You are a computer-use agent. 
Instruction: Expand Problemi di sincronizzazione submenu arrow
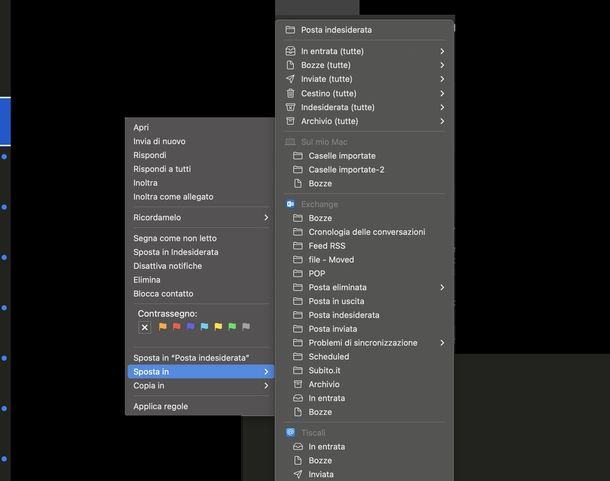click(x=441, y=343)
